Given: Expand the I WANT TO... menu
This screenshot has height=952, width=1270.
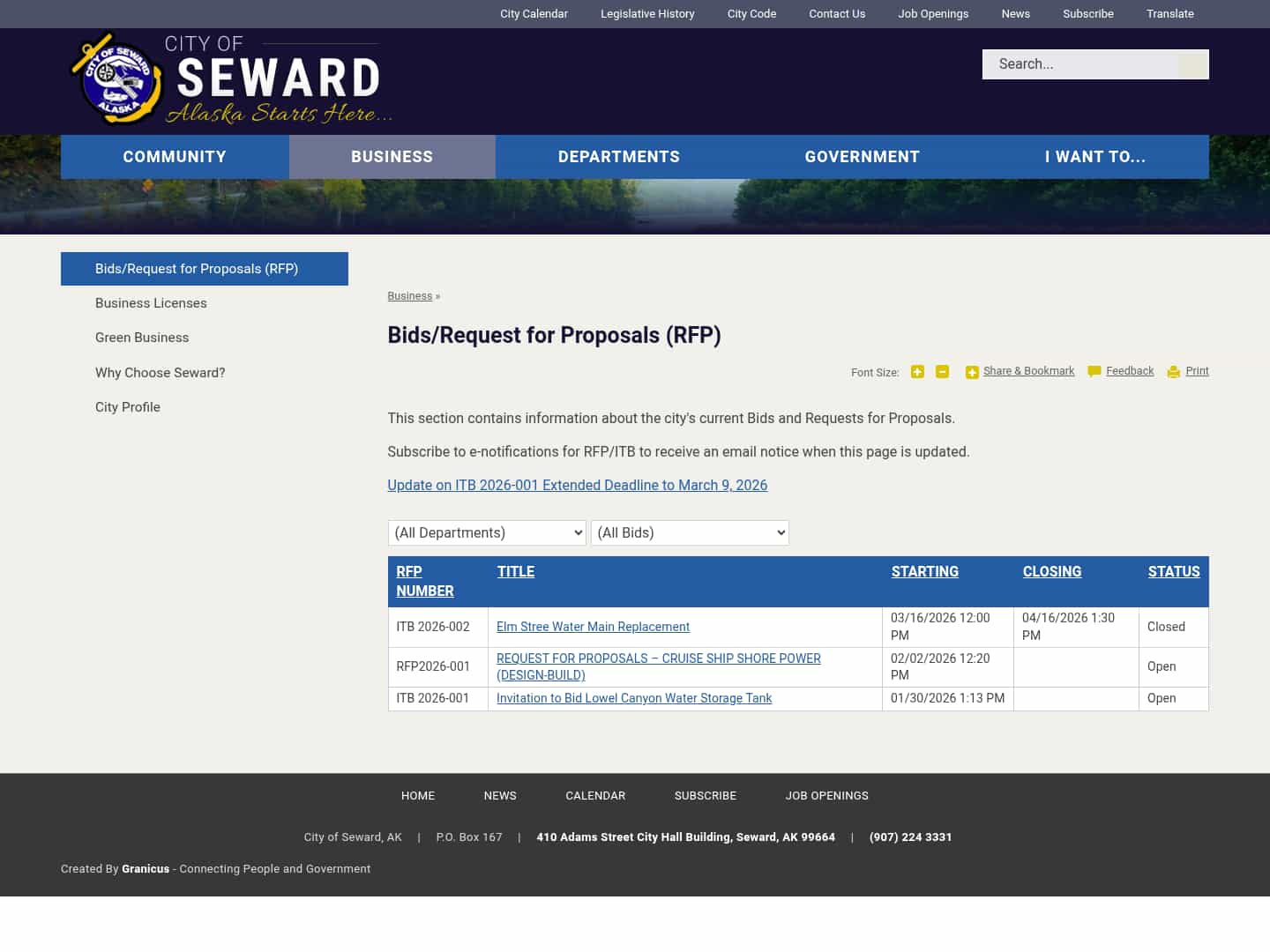Looking at the screenshot, I should coord(1095,156).
